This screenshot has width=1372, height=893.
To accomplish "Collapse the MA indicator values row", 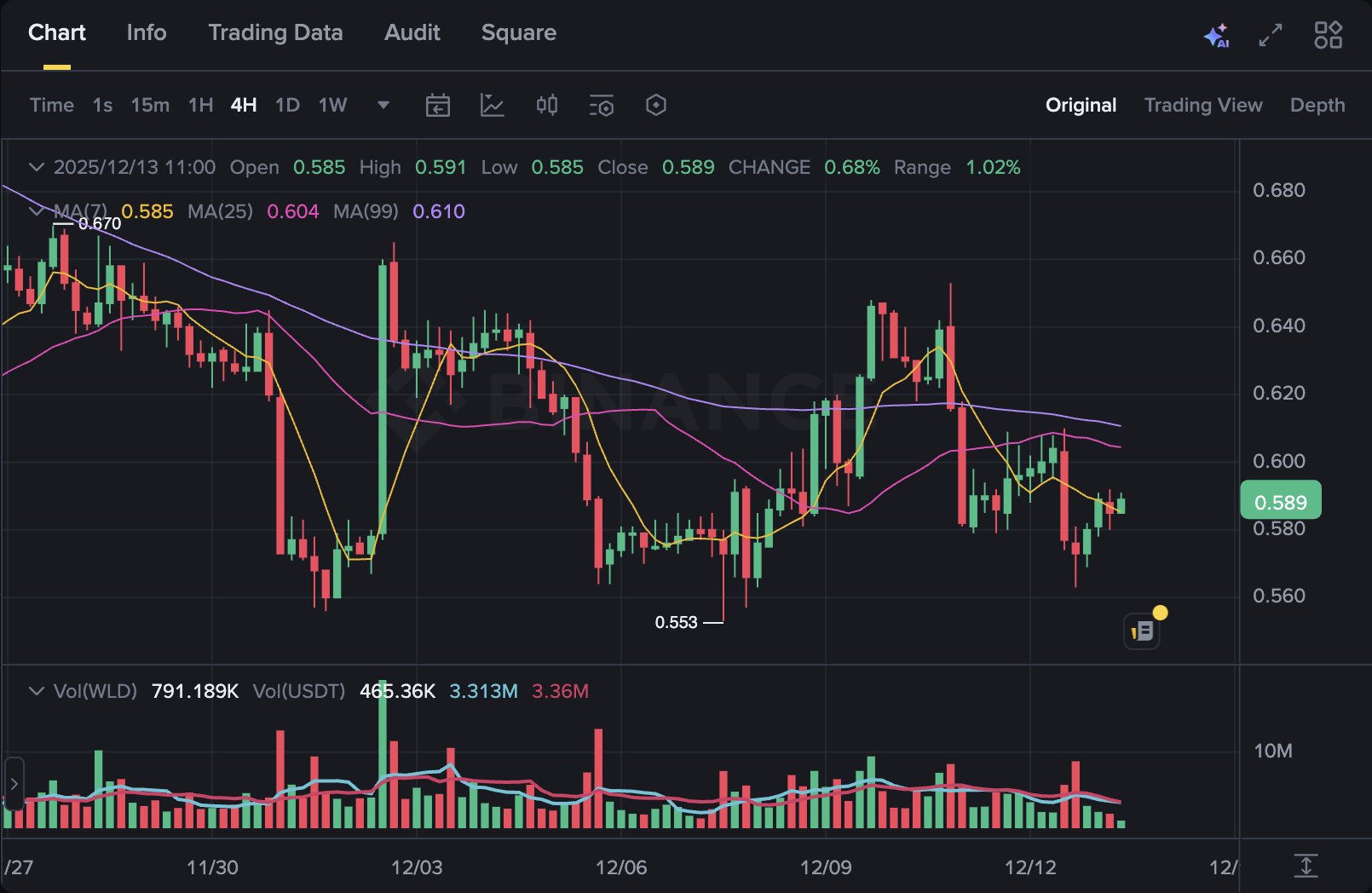I will point(37,210).
